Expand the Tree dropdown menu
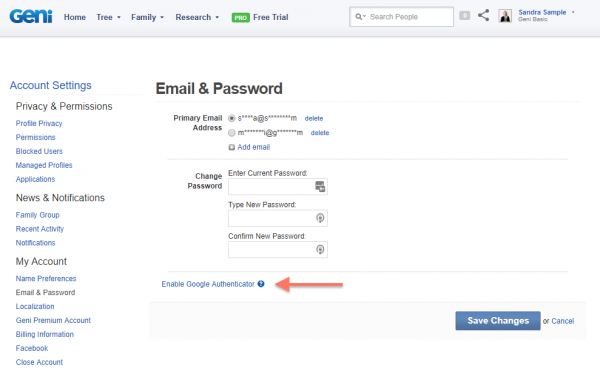The width and height of the screenshot is (600, 383). click(108, 17)
